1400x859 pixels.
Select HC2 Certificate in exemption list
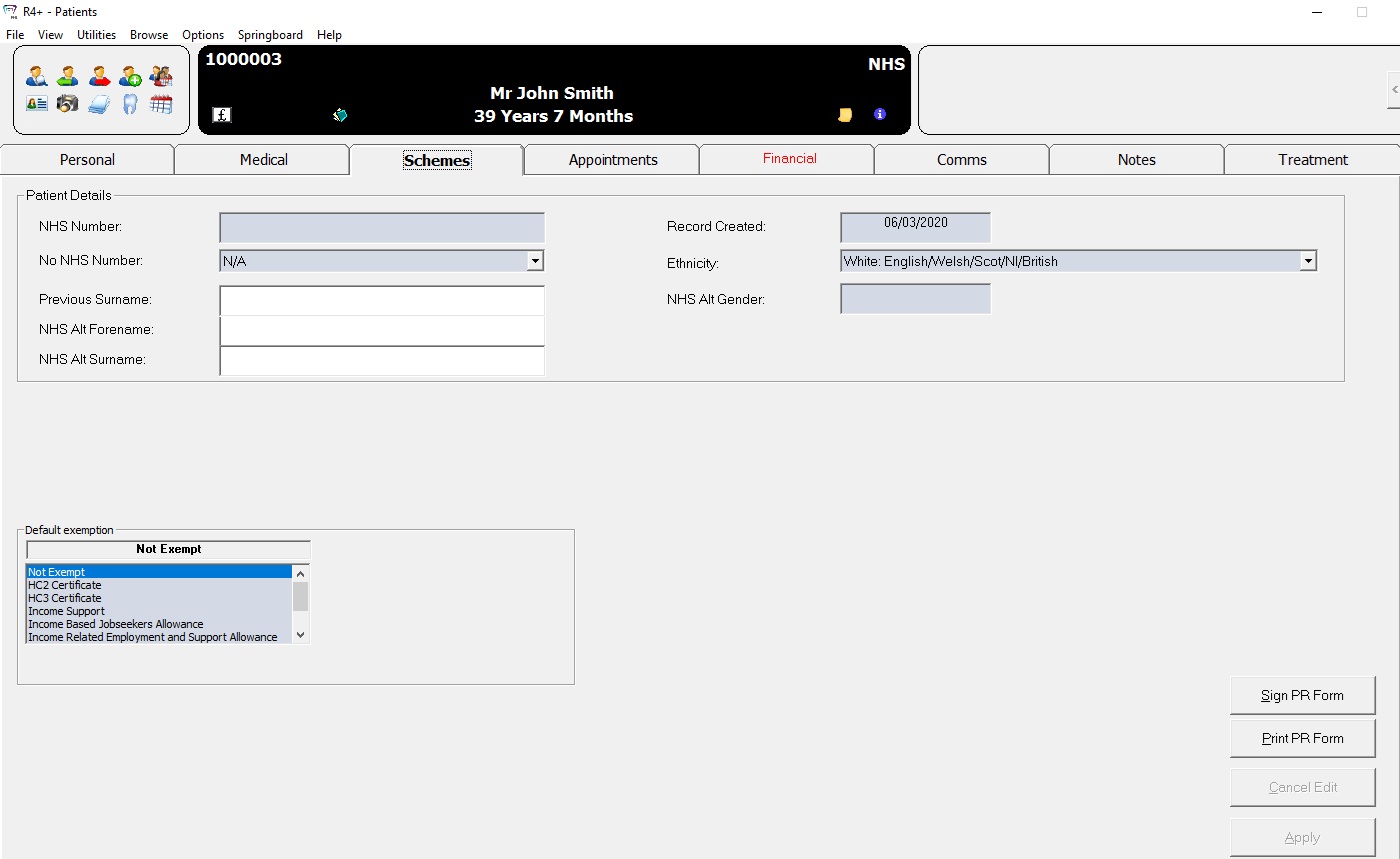(65, 585)
